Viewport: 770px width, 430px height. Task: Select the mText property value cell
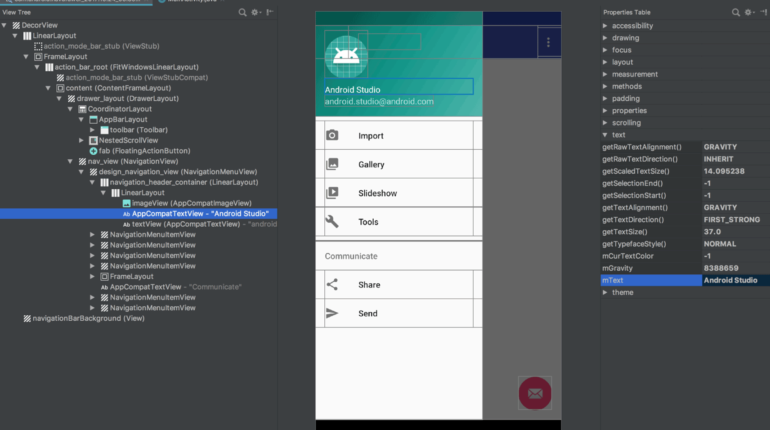[733, 281]
